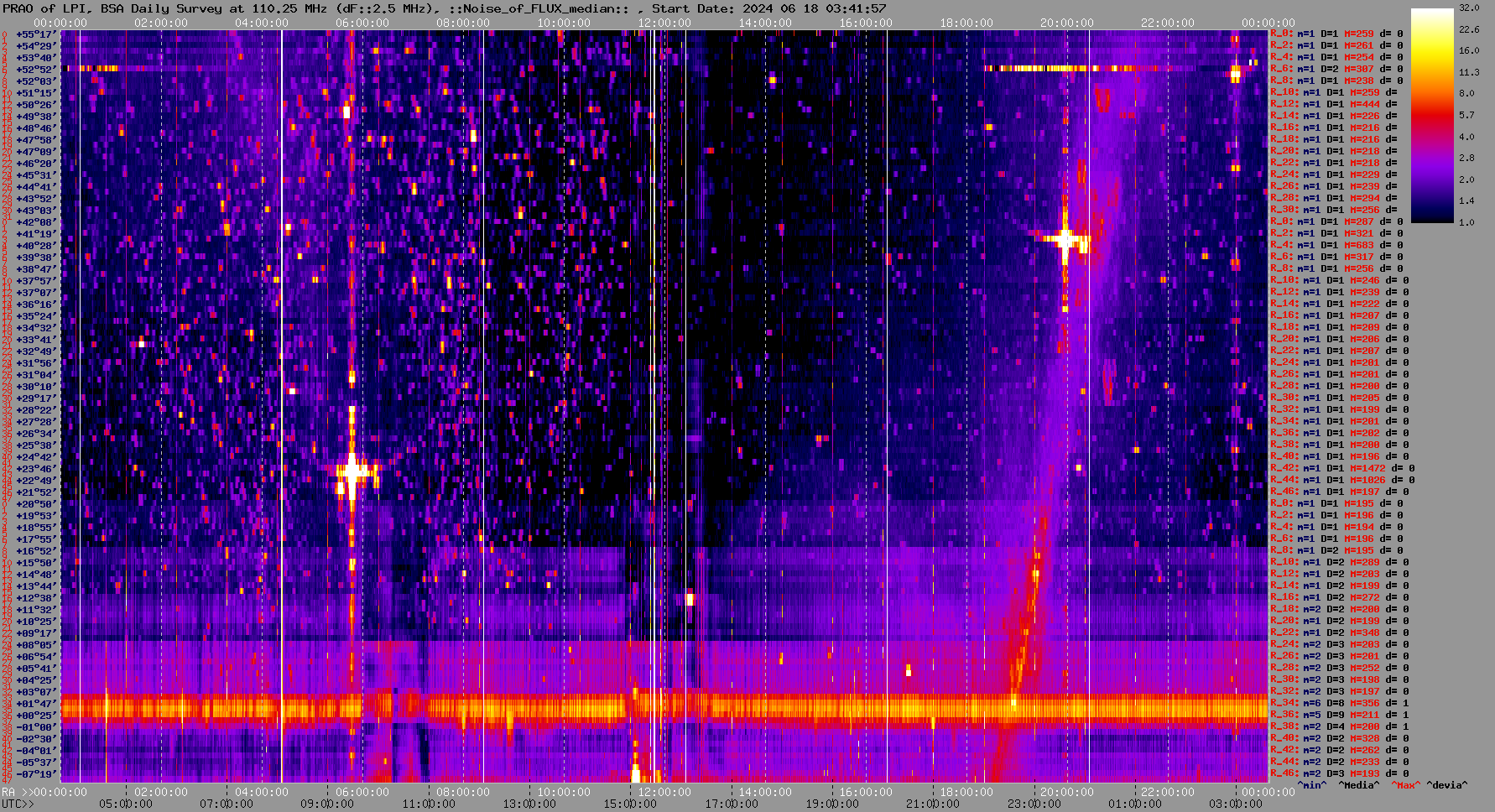1495x812 pixels.
Task: Select the stats row with 'D=3 M=193'
Action: (1340, 773)
